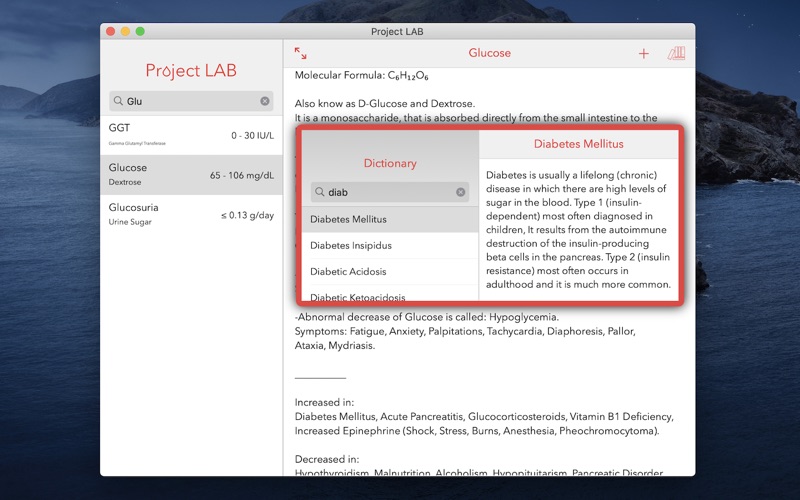This screenshot has height=500, width=800.
Task: Click the 65 - 106 mg/dL value
Action: pyautogui.click(x=242, y=176)
